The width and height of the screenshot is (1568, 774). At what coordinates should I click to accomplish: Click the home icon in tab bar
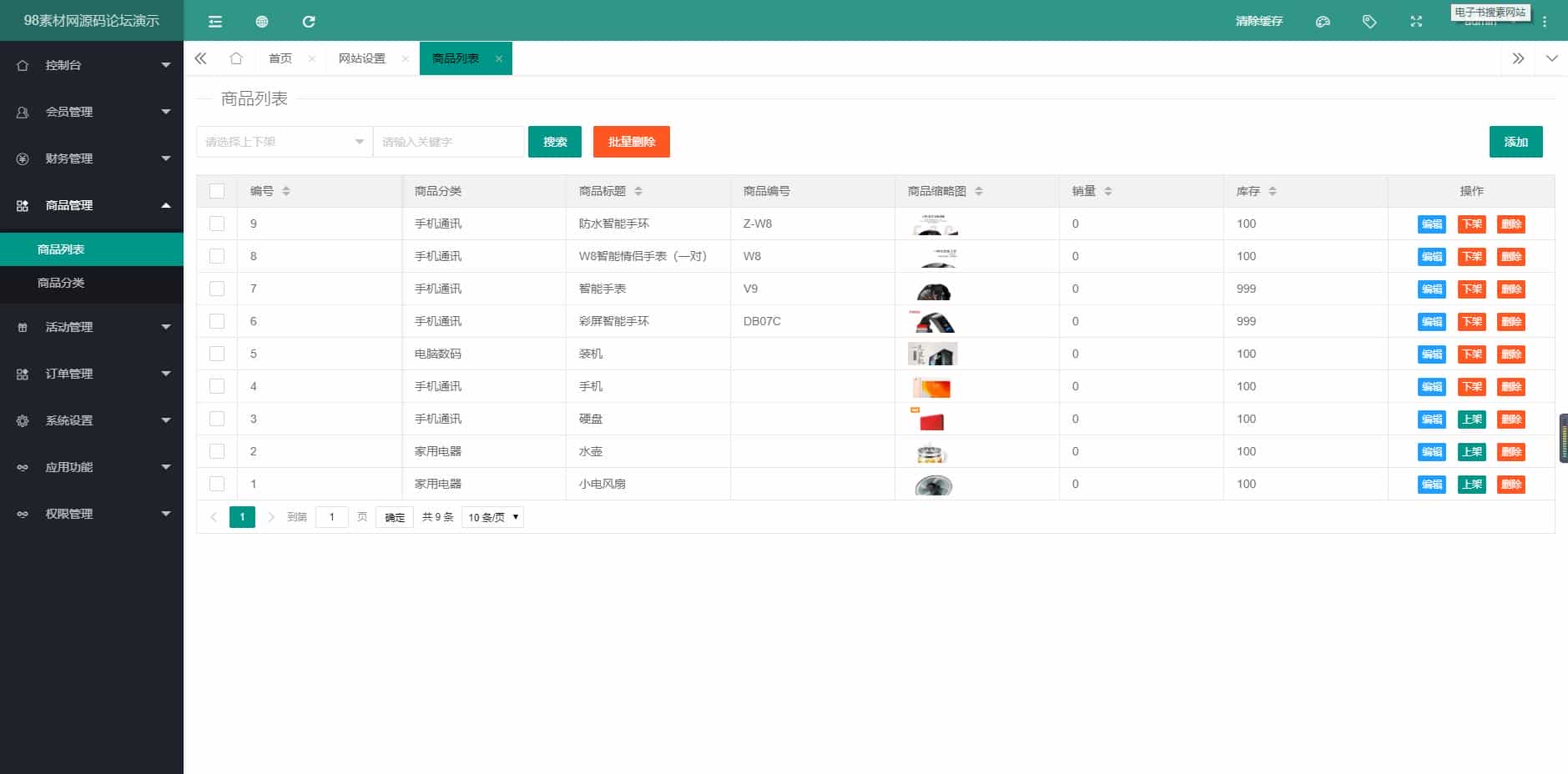[x=236, y=58]
